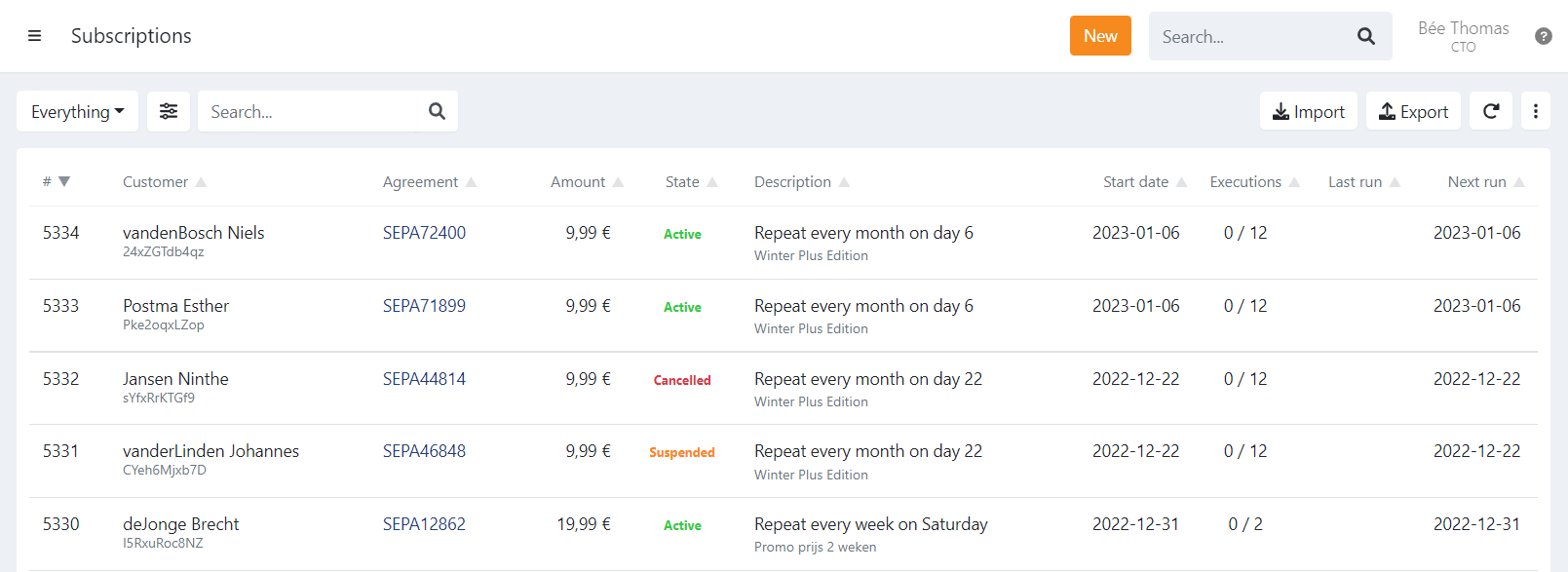Open agreement link SEPA72400
The width and height of the screenshot is (1568, 572).
pyautogui.click(x=424, y=233)
